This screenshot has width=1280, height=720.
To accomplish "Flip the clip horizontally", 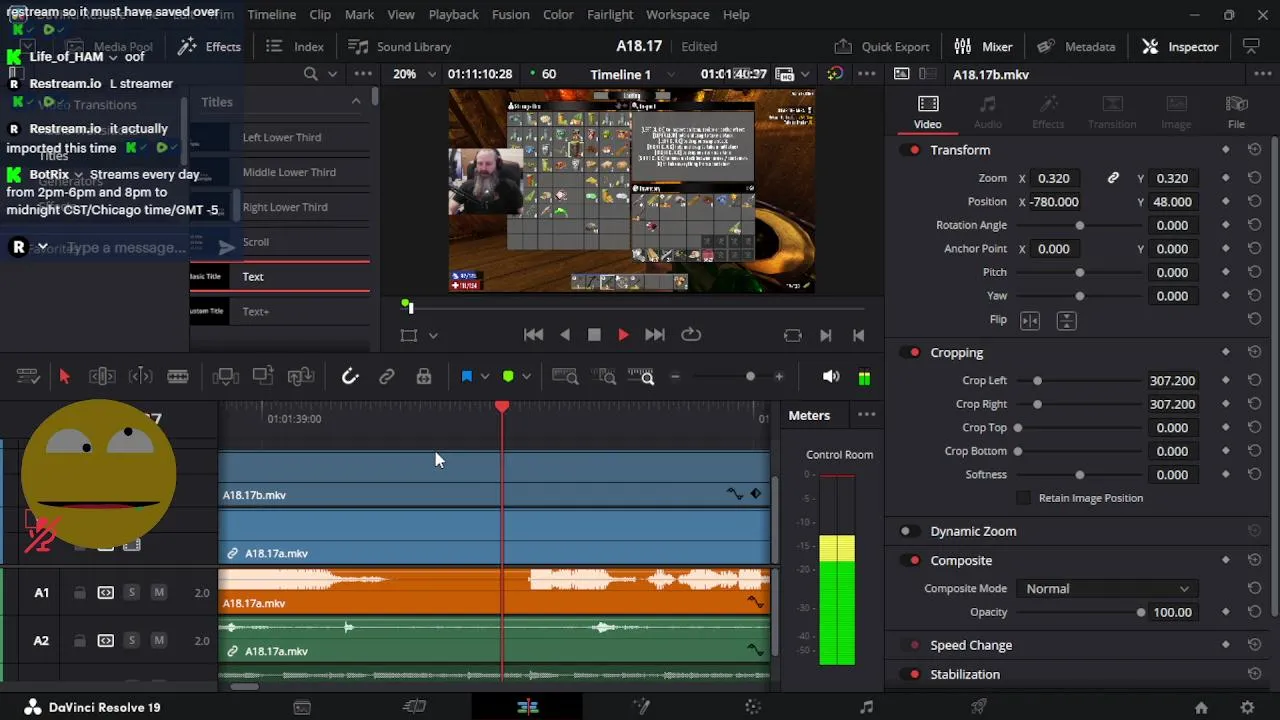I will point(1030,320).
